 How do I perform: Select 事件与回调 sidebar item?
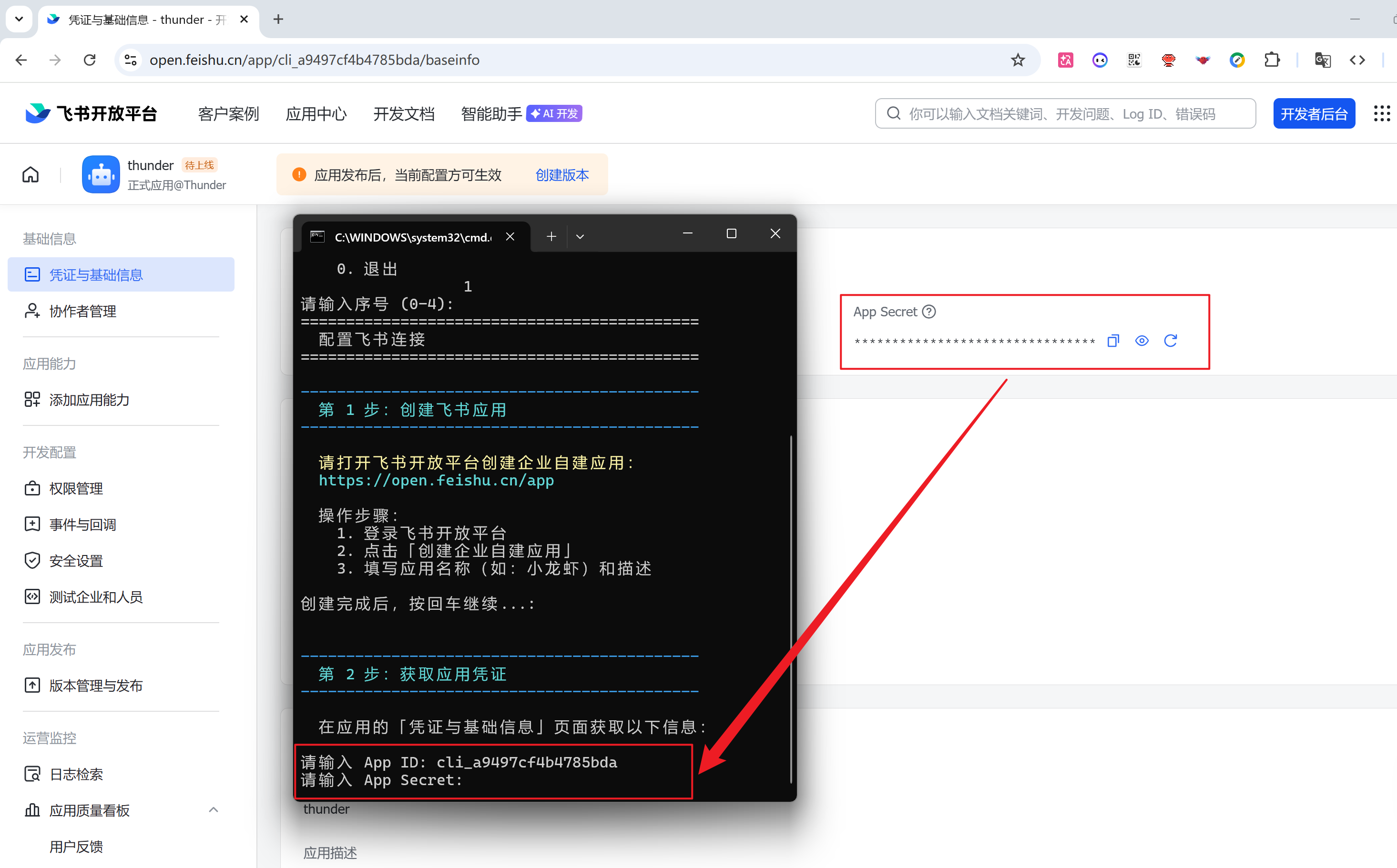(82, 525)
